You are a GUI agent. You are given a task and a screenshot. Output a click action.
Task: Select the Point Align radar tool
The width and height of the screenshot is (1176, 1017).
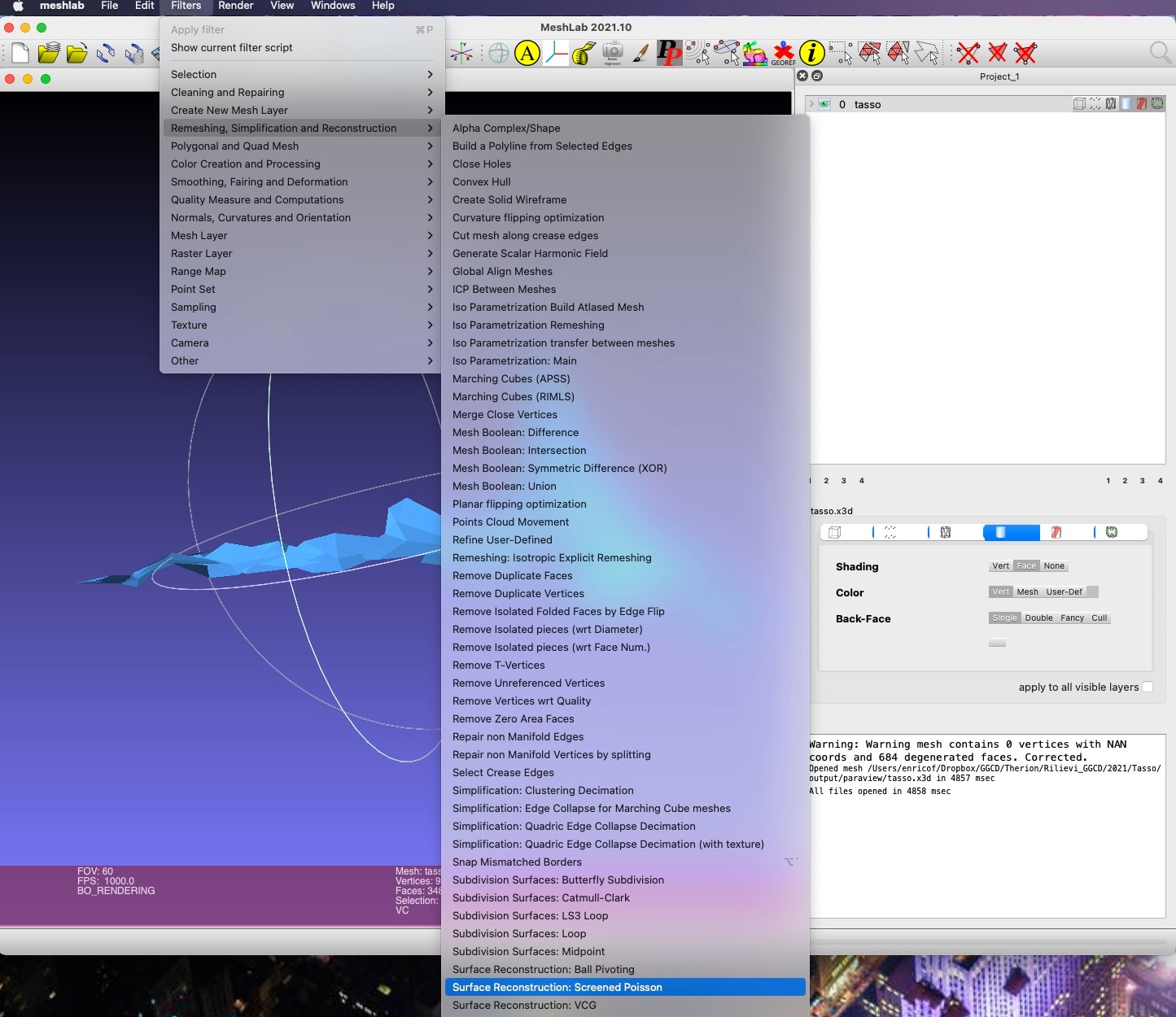(697, 54)
